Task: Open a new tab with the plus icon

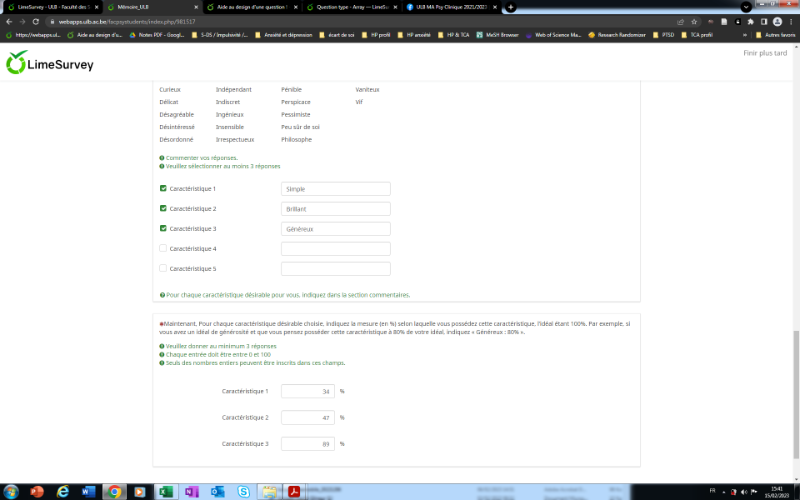Action: point(511,7)
